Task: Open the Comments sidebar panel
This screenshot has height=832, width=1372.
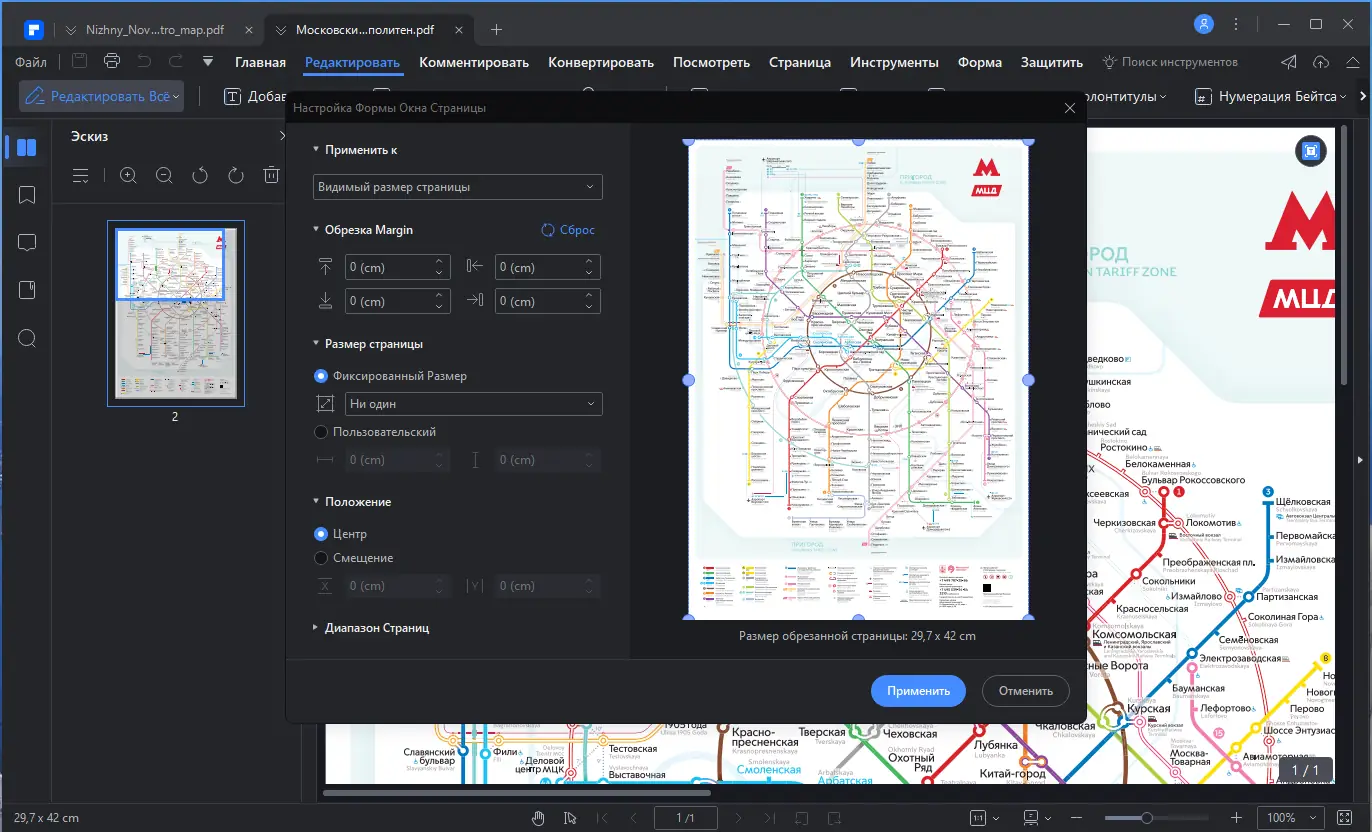Action: pyautogui.click(x=27, y=243)
